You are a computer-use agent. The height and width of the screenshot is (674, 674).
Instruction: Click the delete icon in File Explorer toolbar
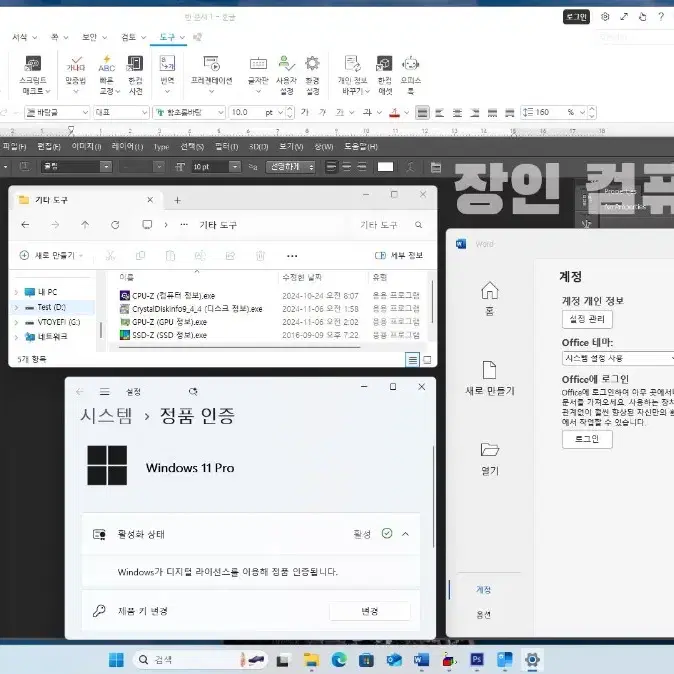(x=260, y=256)
